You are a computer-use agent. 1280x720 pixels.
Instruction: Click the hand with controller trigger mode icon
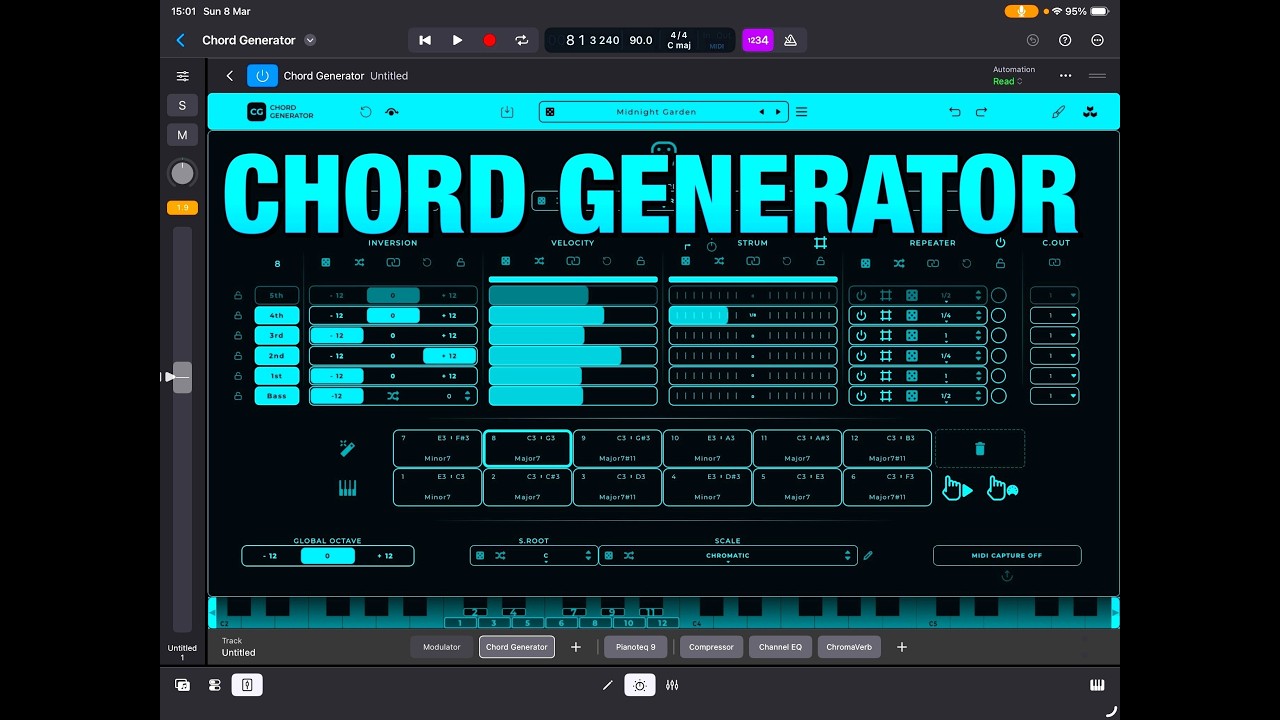(1002, 488)
